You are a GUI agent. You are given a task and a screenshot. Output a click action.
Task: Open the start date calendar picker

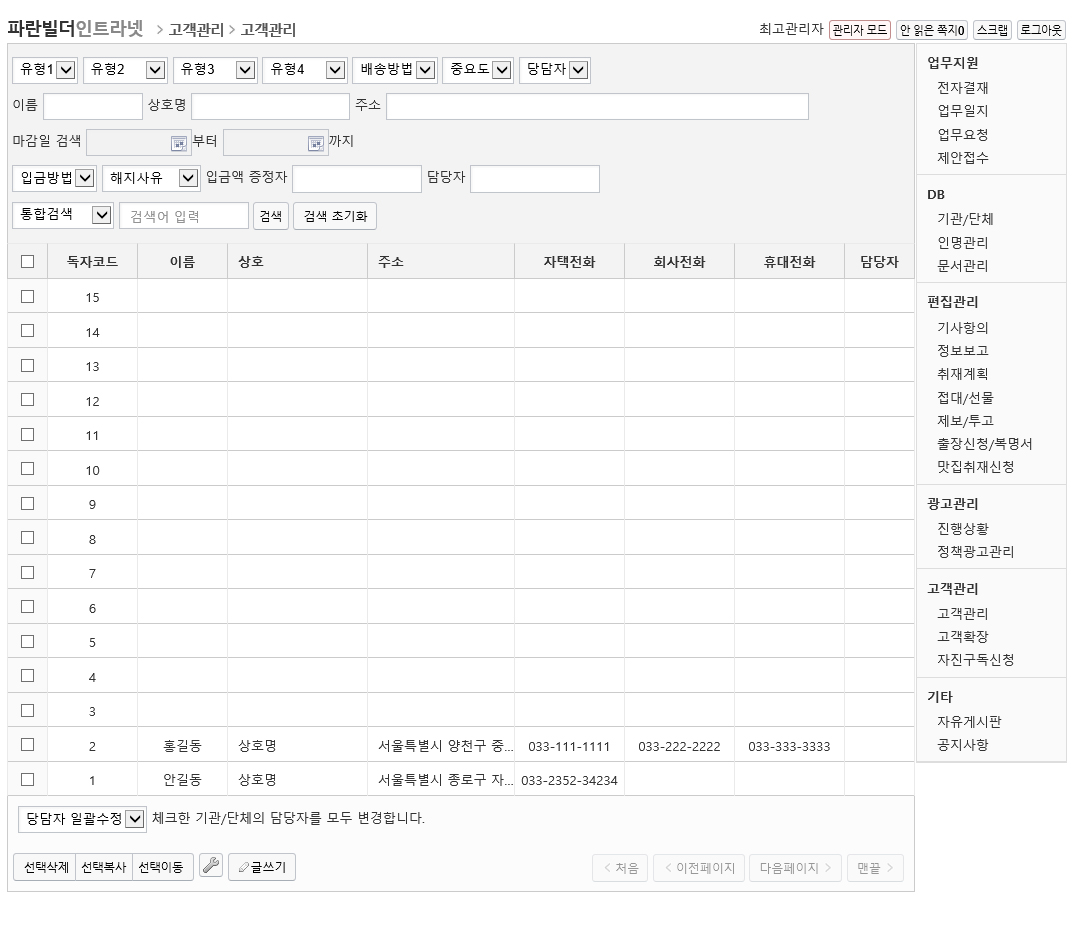click(x=178, y=143)
